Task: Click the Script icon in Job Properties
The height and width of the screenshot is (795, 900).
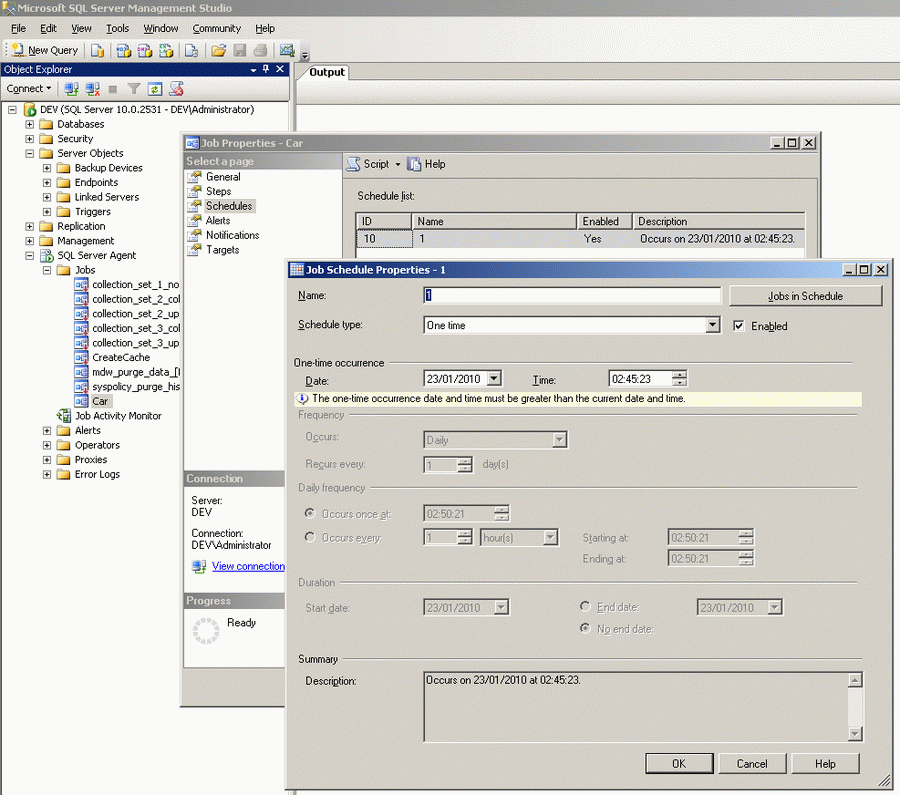Action: 354,164
